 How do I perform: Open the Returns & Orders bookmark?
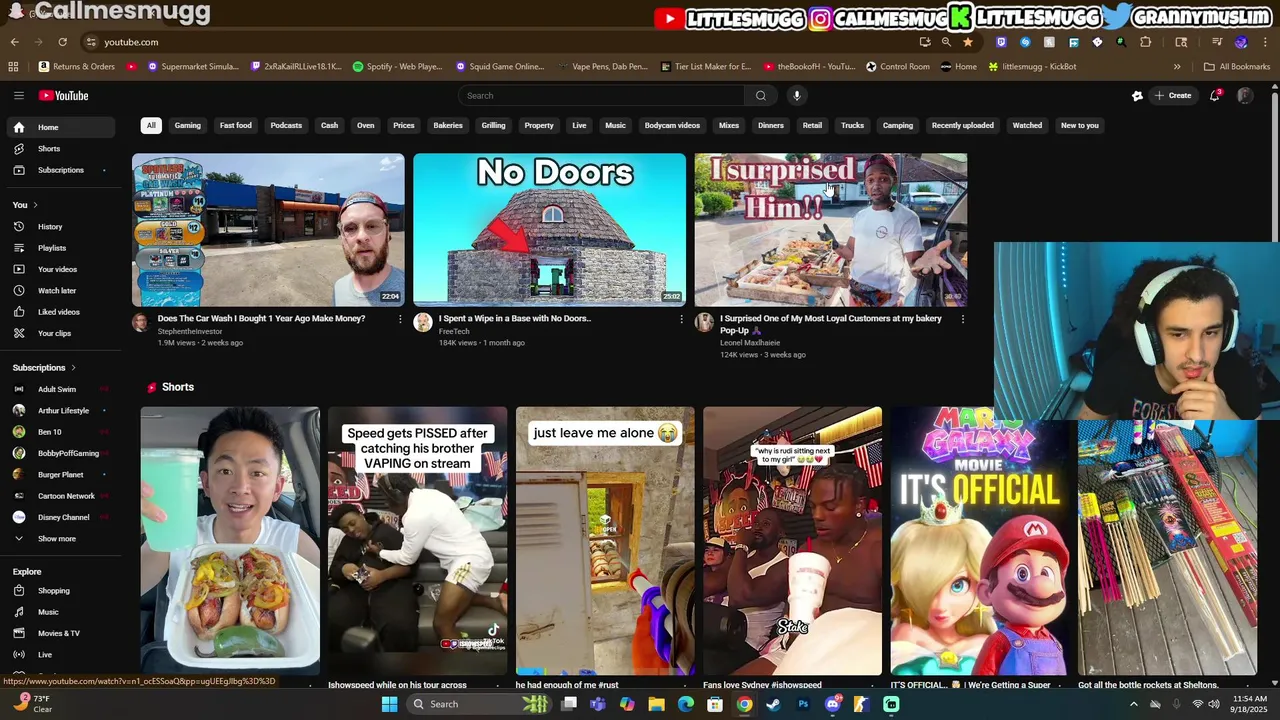[77, 67]
